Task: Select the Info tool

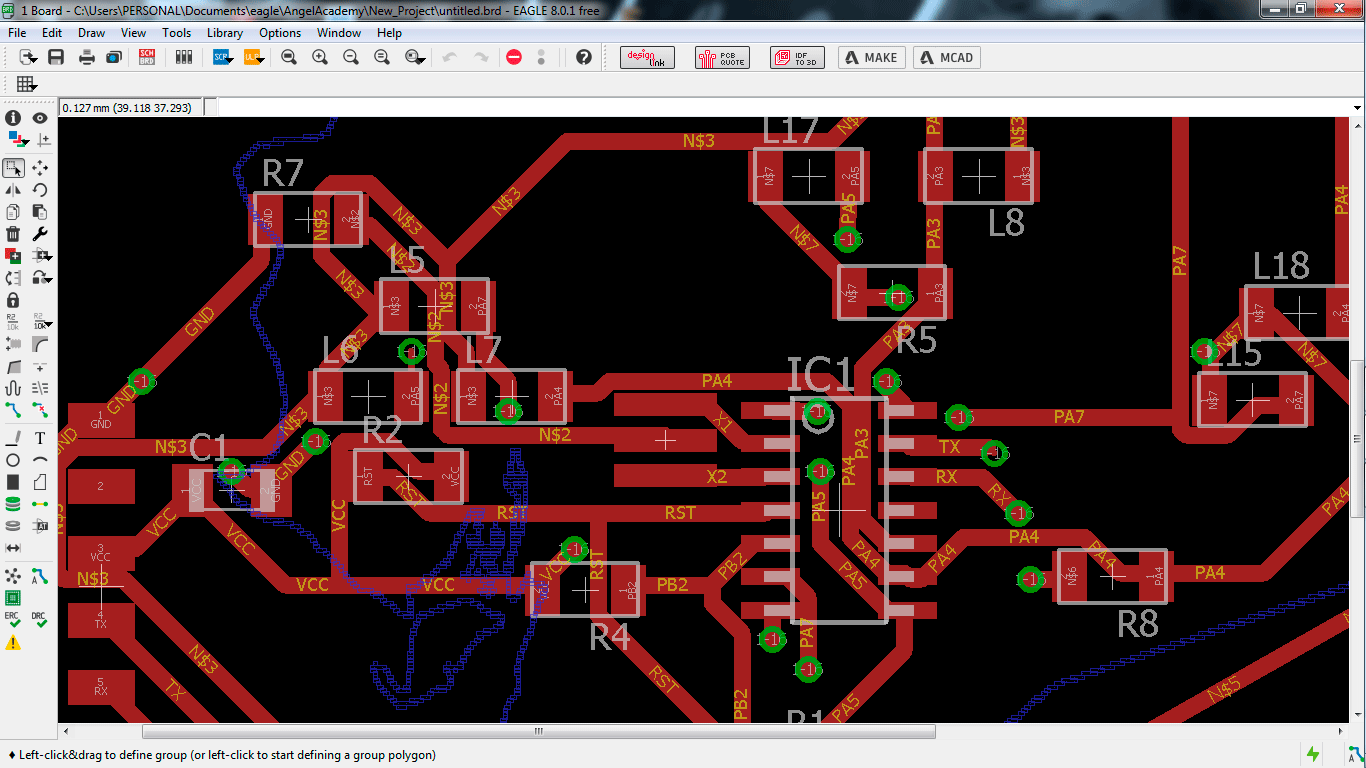Action: (x=14, y=118)
